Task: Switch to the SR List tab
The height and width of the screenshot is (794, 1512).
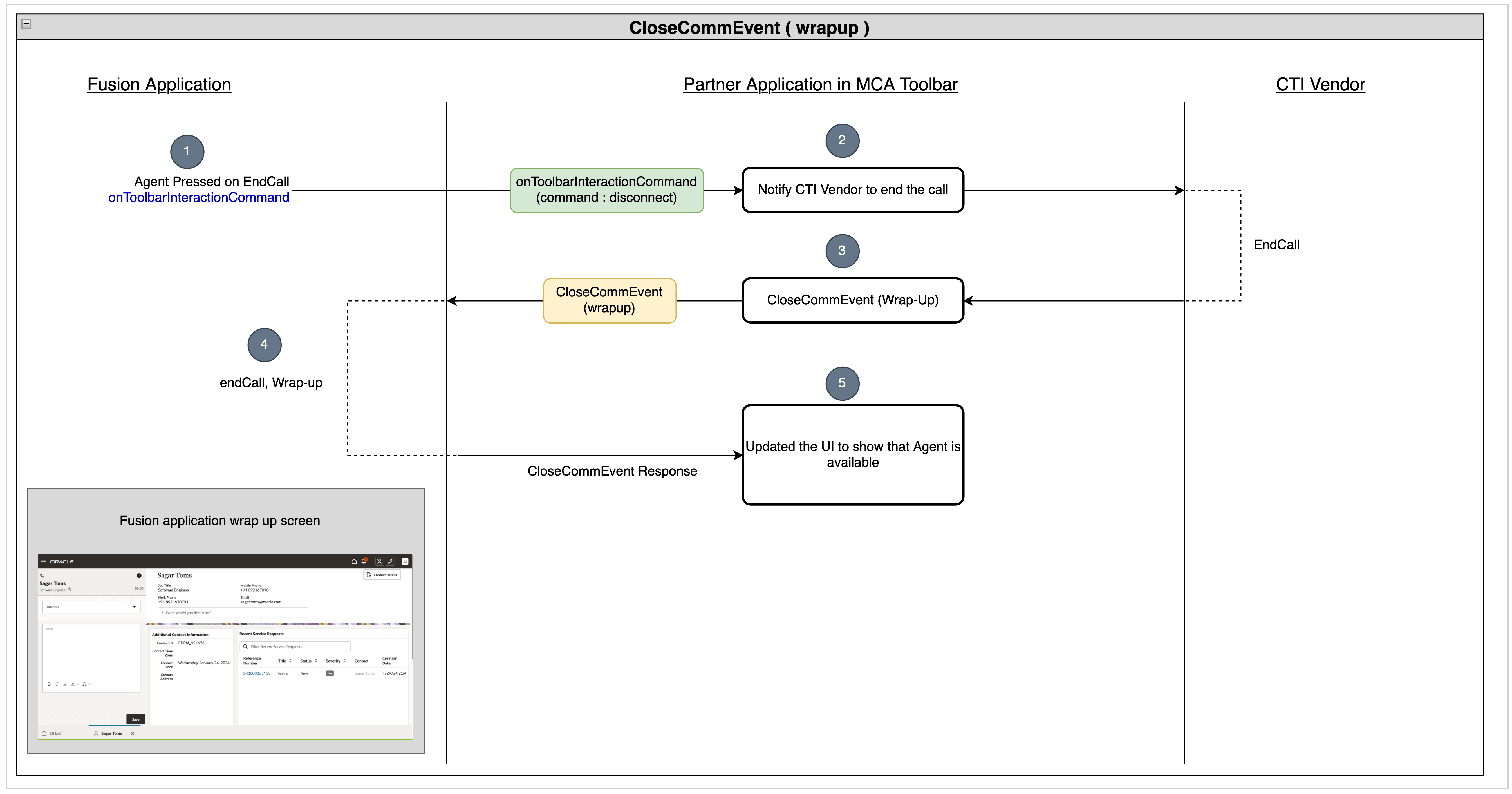Action: point(52,733)
